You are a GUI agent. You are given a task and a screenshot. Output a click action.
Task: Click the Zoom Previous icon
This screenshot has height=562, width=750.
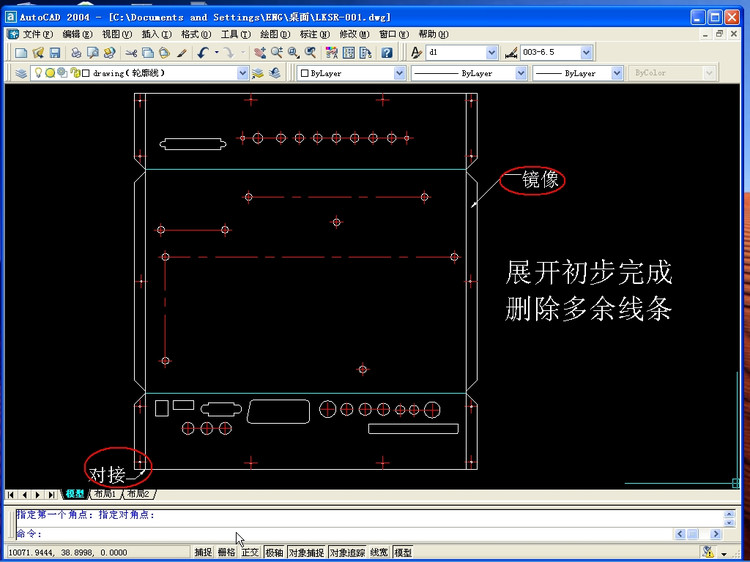(310, 53)
